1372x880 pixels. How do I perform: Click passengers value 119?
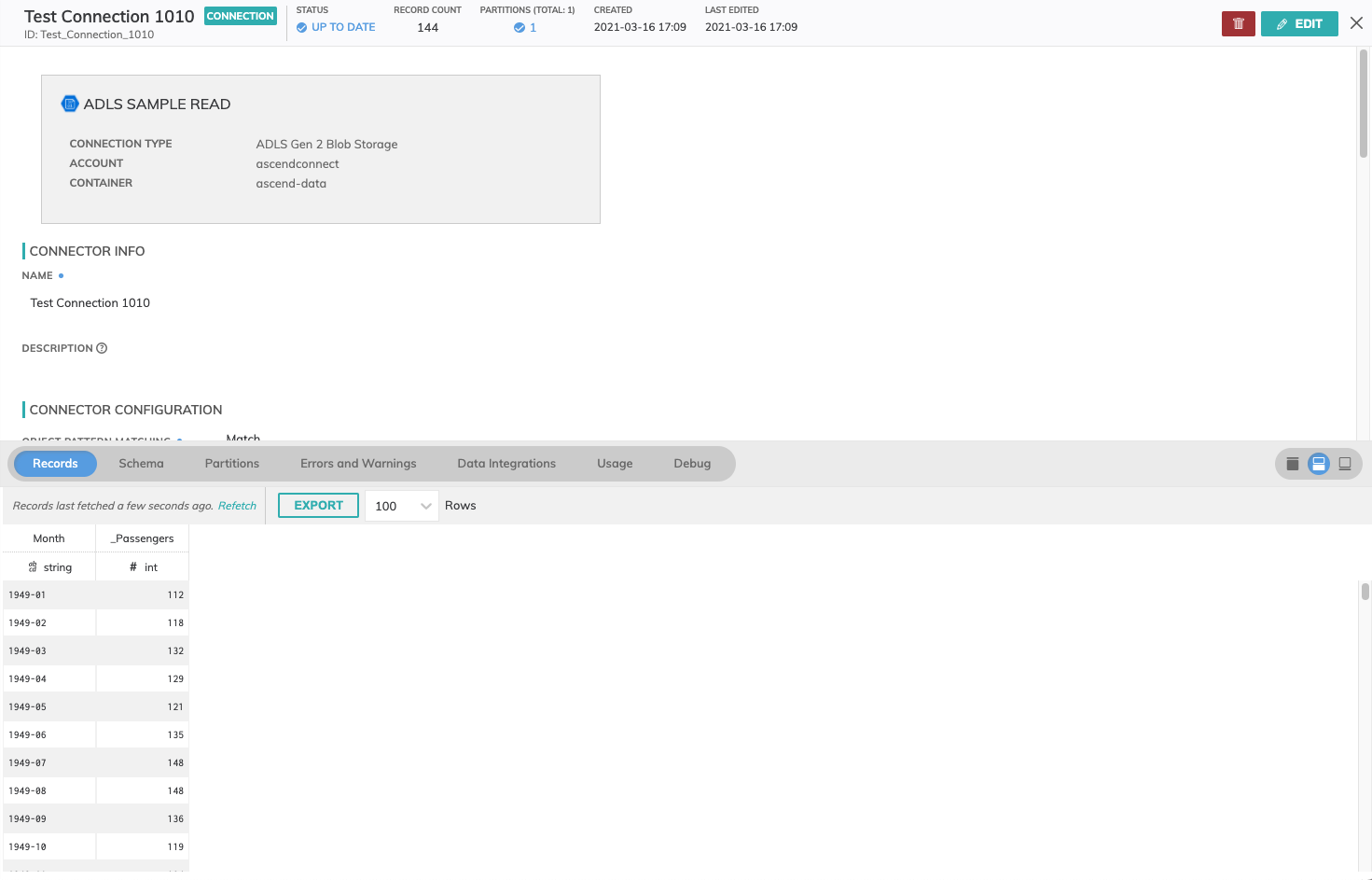coord(175,846)
